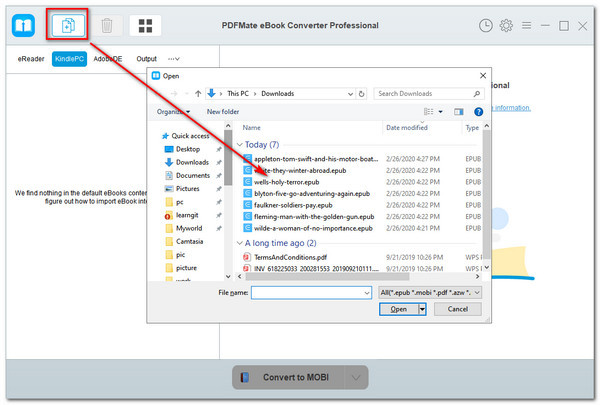
Task: Sort by Date modified column header
Action: (407, 127)
